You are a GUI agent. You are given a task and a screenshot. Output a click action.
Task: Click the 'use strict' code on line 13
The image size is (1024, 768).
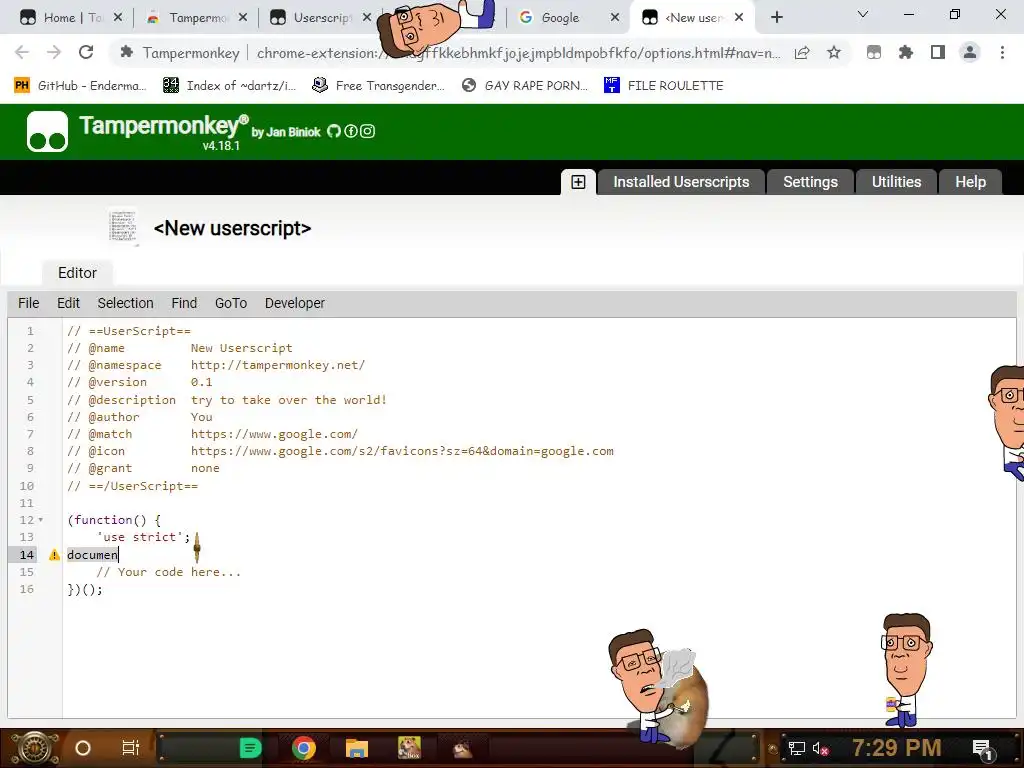[144, 537]
